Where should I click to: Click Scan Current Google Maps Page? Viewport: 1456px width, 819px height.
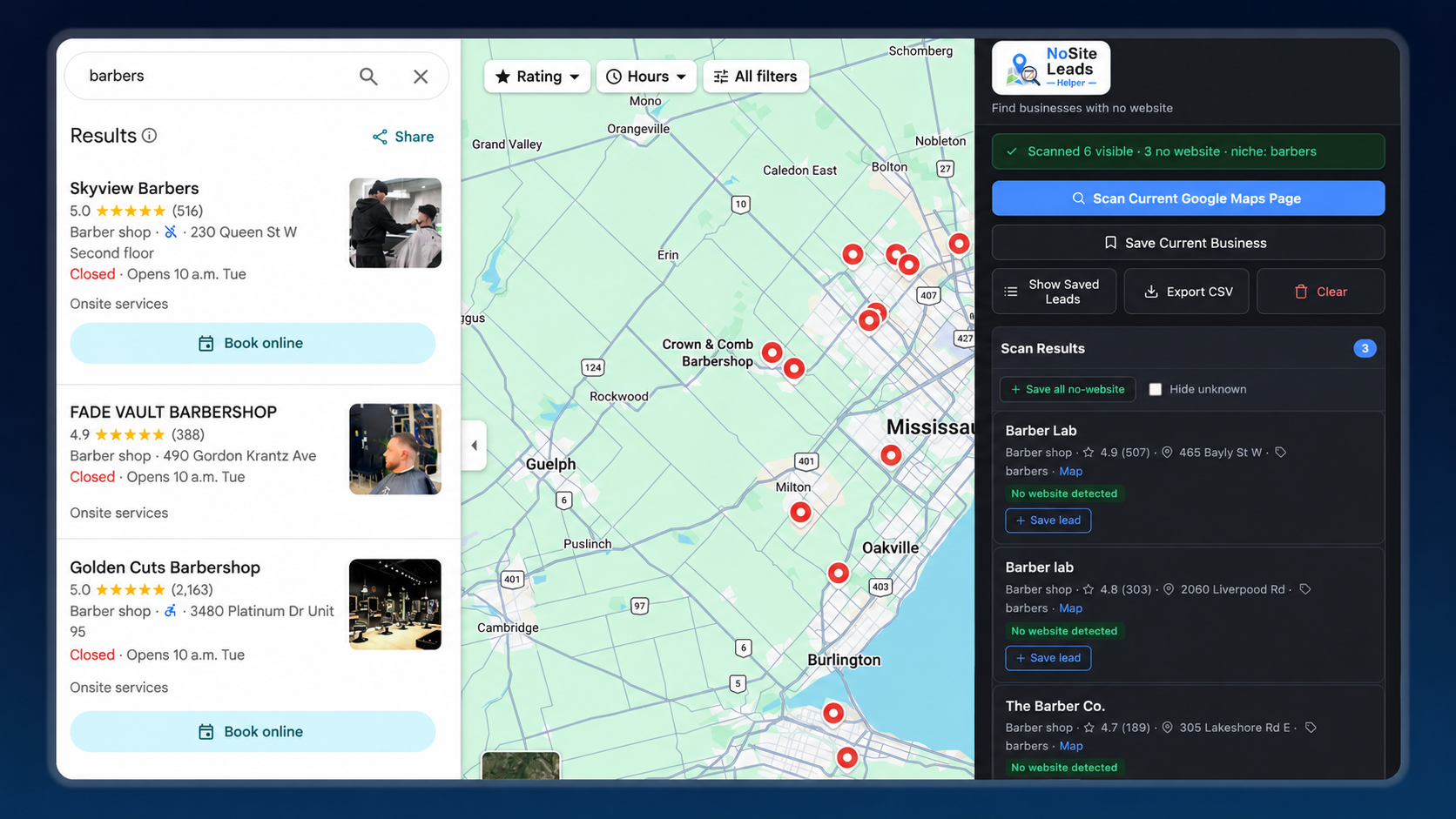[1188, 198]
